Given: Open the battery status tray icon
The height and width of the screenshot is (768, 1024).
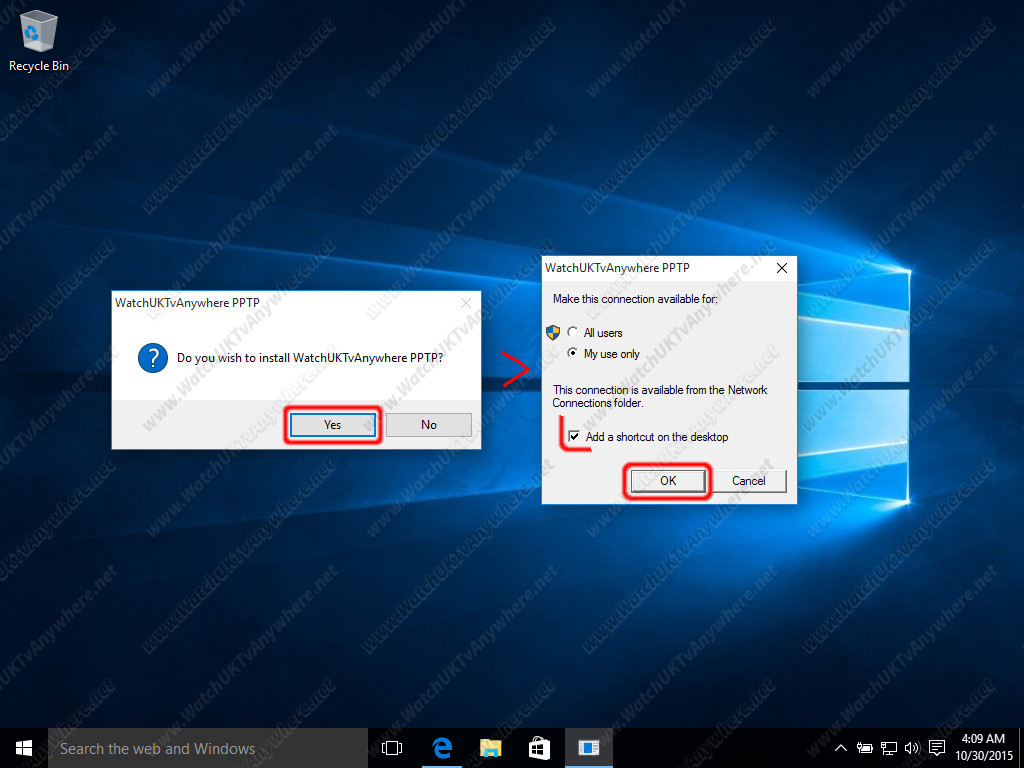Looking at the screenshot, I should pos(865,748).
